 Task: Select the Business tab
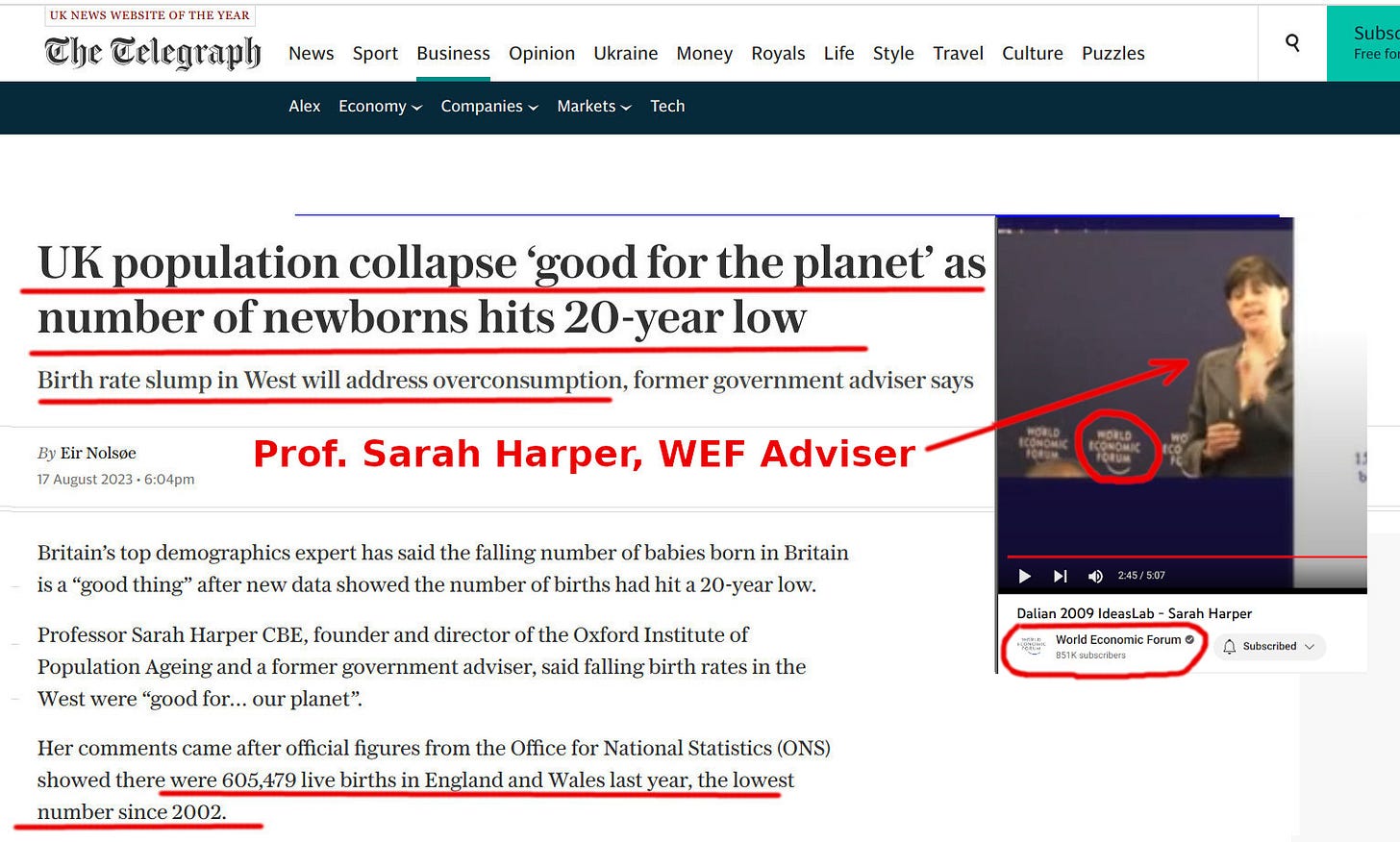point(453,54)
